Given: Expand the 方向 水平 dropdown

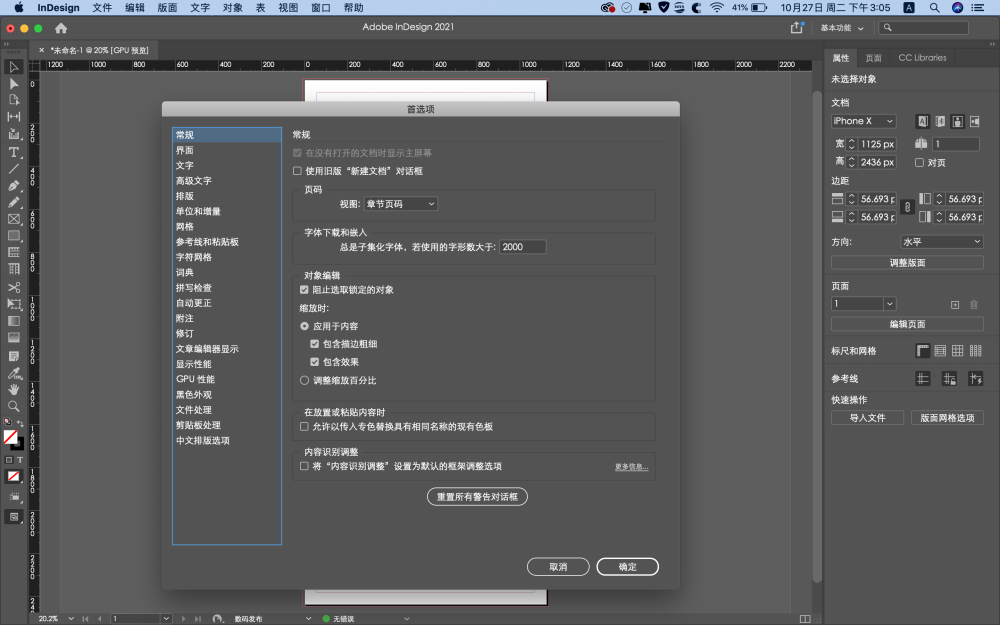Looking at the screenshot, I should pos(941,242).
